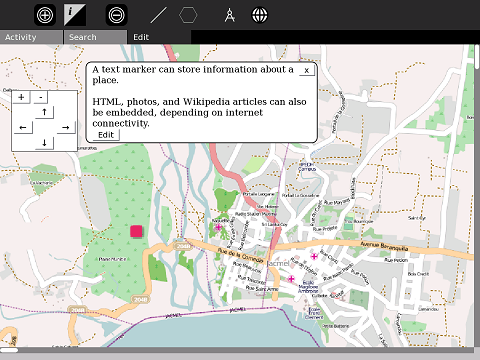Image resolution: width=480 pixels, height=360 pixels.
Task: Click the zoom out magnifier icon
Action: point(117,15)
